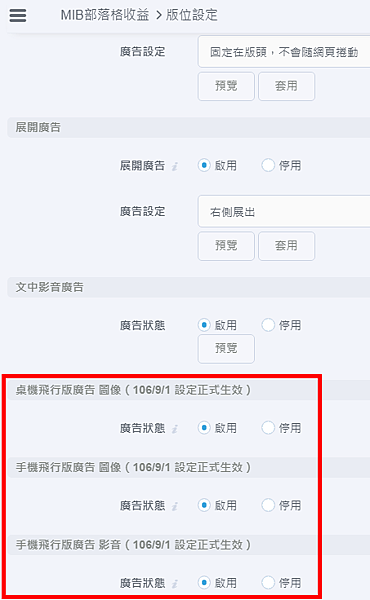This screenshot has width=370, height=600.
Task: Select 啟用 for 文中影音廣告 狀態
Action: (204, 325)
